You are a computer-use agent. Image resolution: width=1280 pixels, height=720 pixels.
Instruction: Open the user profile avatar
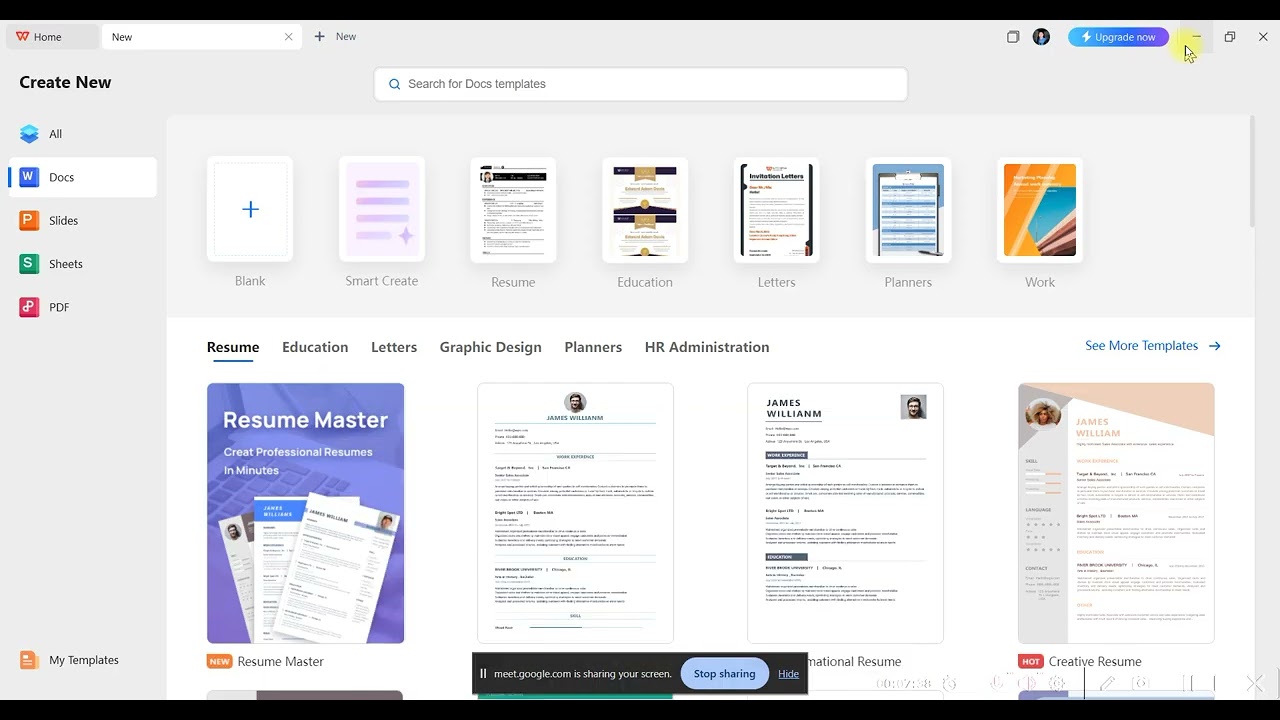(x=1041, y=37)
